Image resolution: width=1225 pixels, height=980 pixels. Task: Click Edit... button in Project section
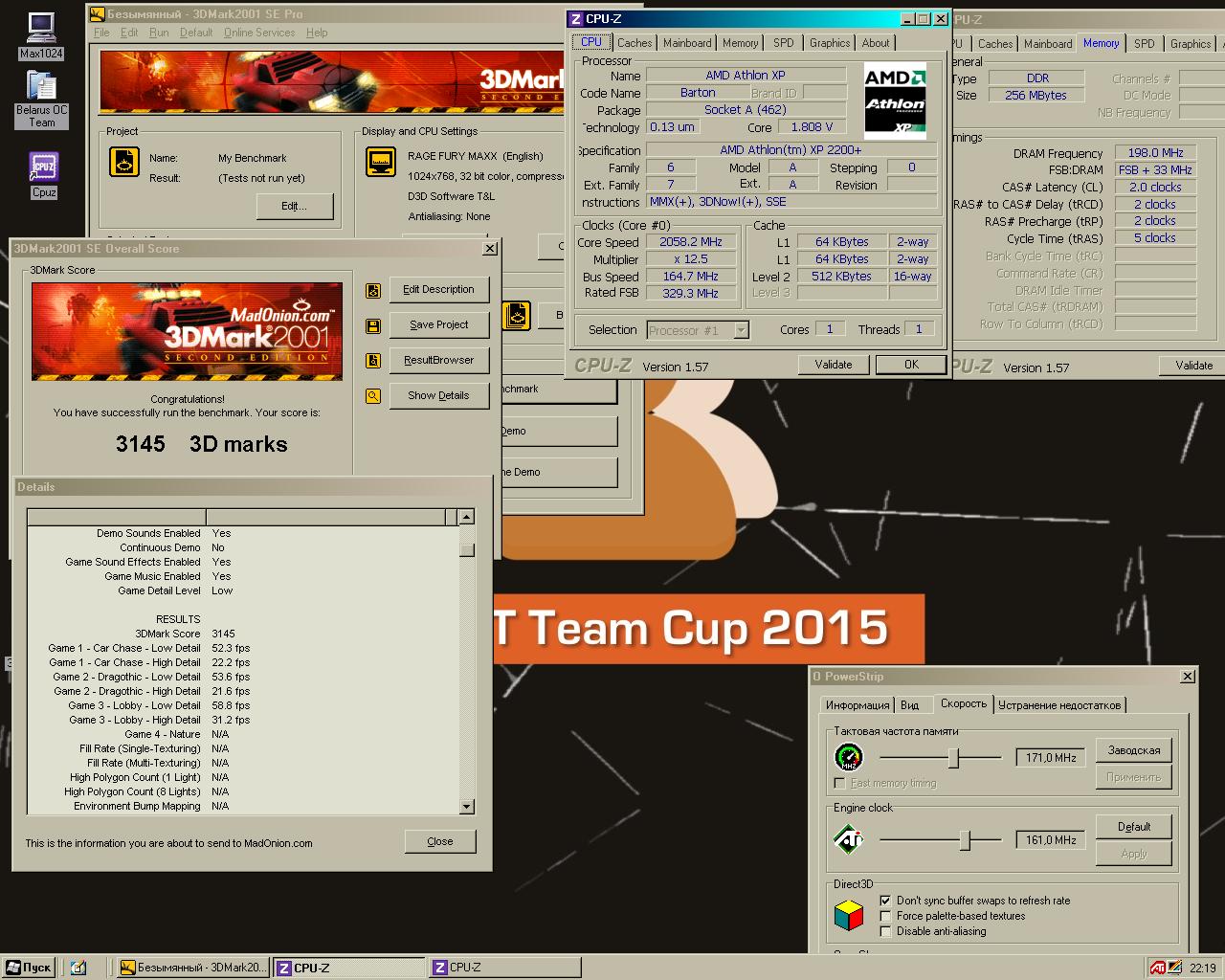click(x=295, y=207)
